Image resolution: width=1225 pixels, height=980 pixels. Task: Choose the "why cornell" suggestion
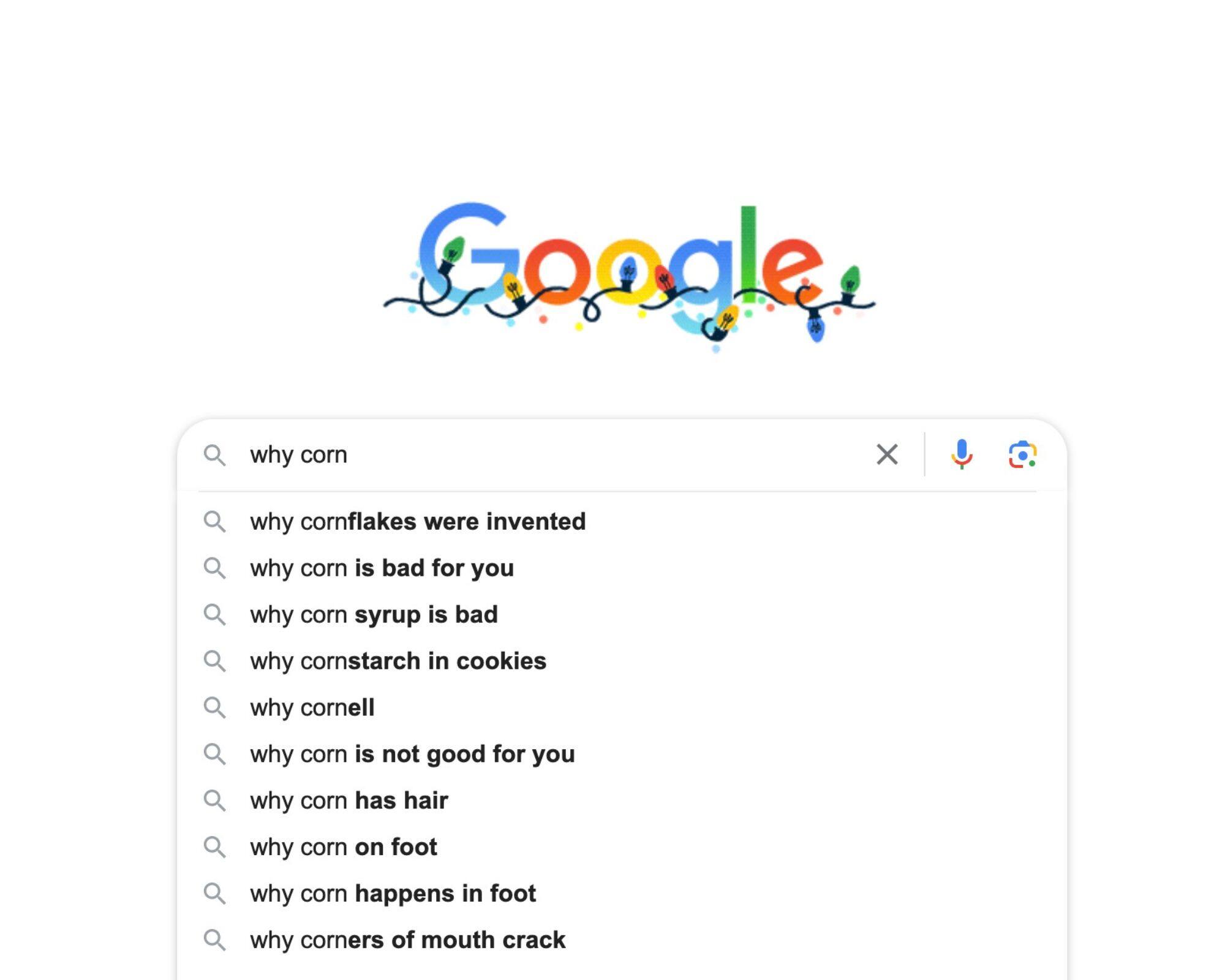coord(312,708)
